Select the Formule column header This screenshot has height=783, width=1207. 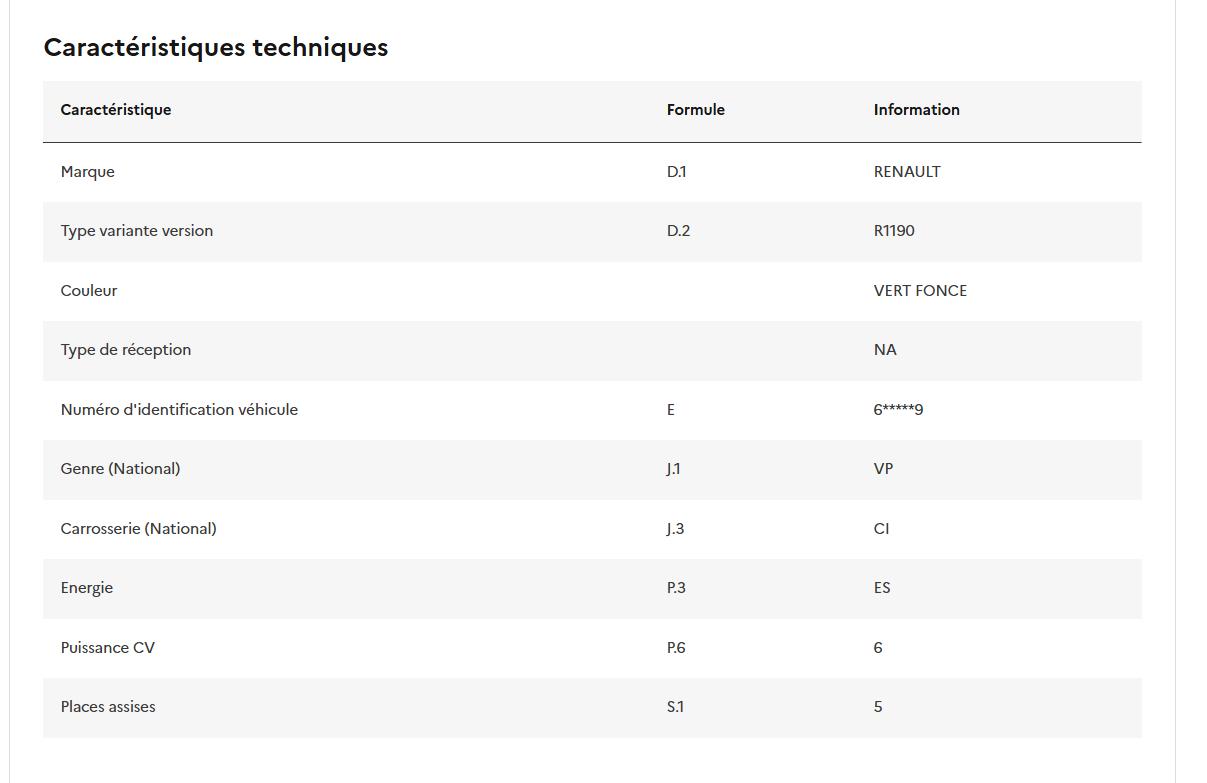pos(695,110)
